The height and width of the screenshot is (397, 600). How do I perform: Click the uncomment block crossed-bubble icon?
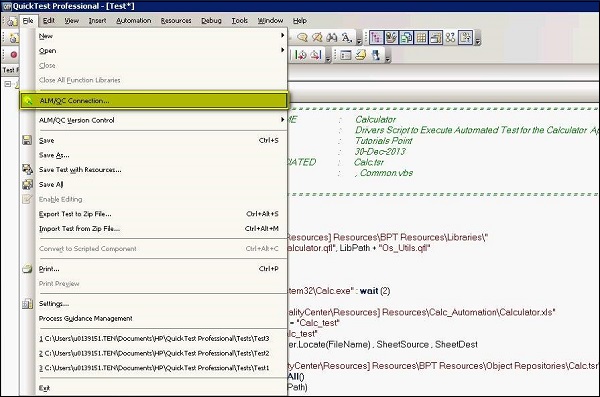pyautogui.click(x=317, y=38)
